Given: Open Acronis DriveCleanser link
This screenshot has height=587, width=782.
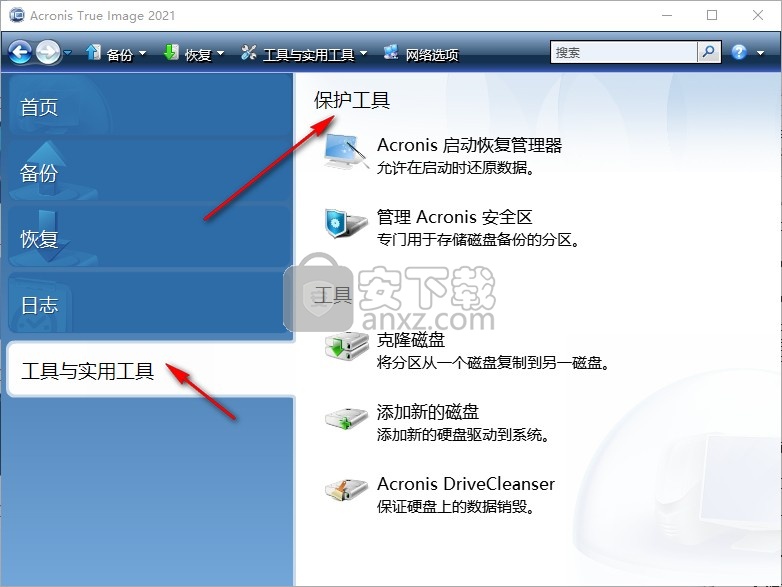Looking at the screenshot, I should 466,484.
